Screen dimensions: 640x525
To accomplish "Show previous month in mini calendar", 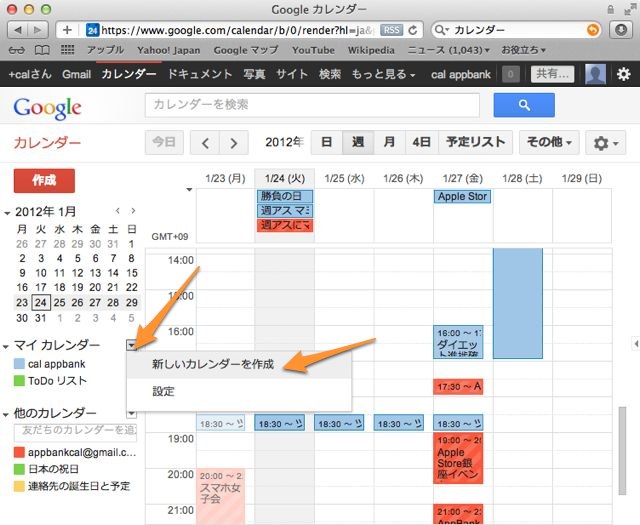I will 118,211.
